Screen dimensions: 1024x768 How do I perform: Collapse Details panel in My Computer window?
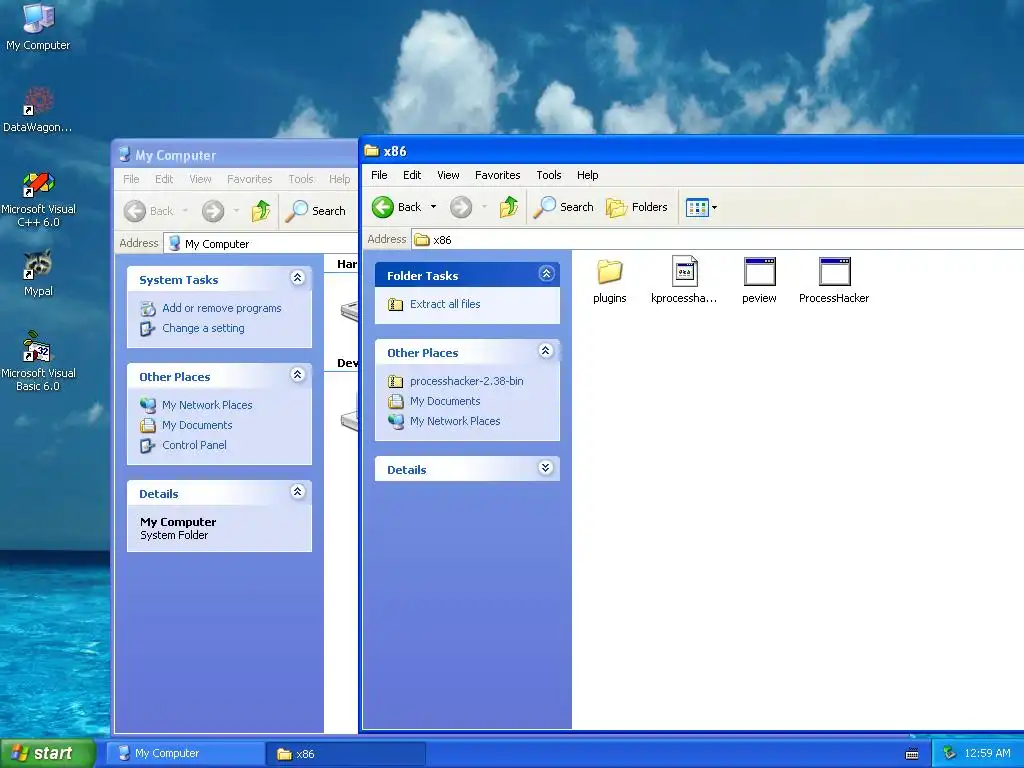[298, 491]
